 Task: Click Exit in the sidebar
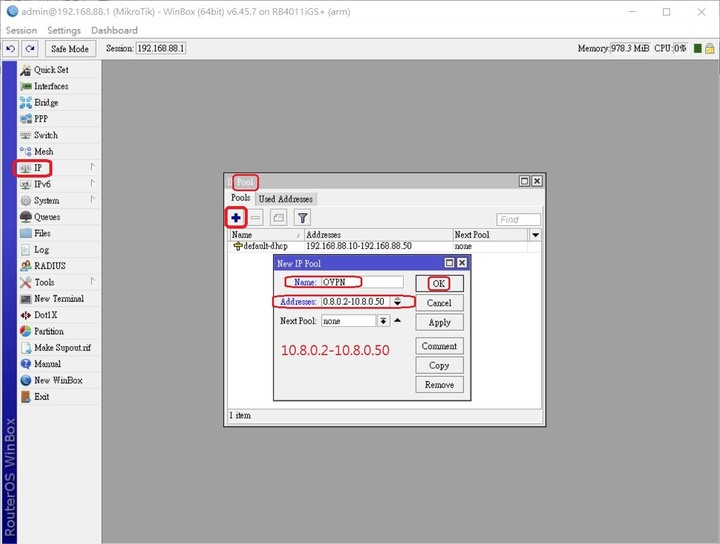pos(59,397)
